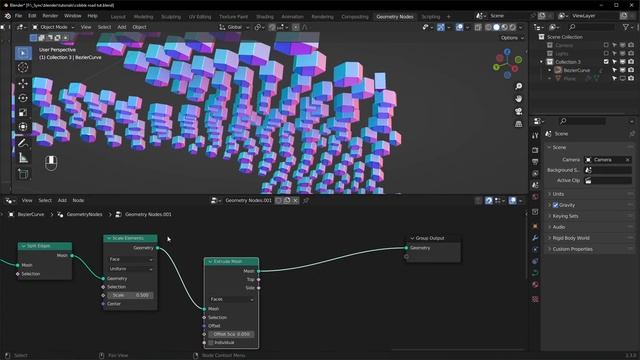Open the Output properties tab
640x360 pixels.
click(x=535, y=162)
